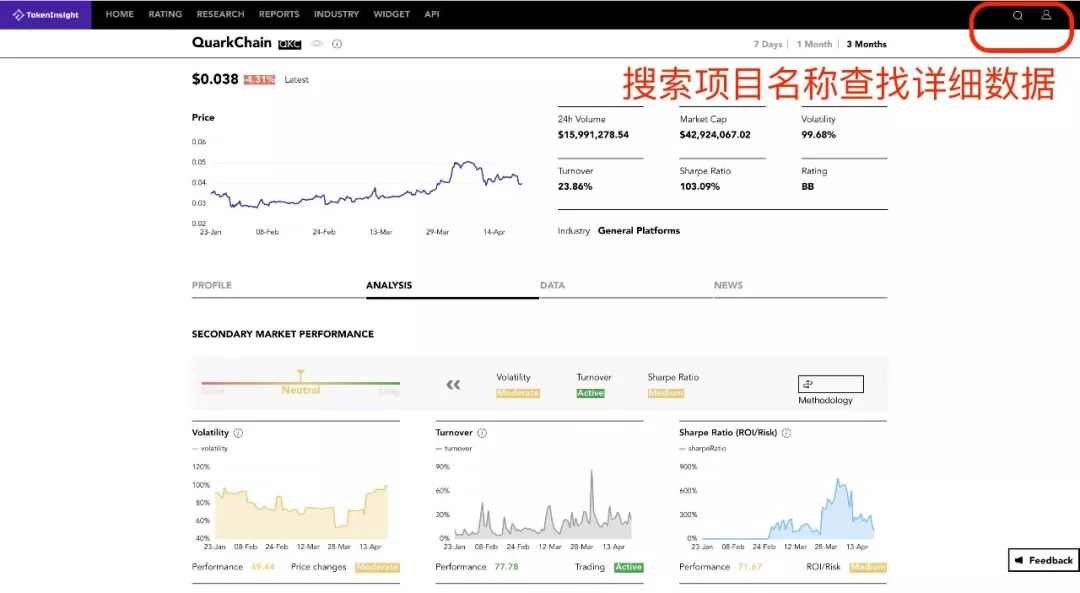
Task: Click the Turnover area chart
Action: click(x=543, y=503)
